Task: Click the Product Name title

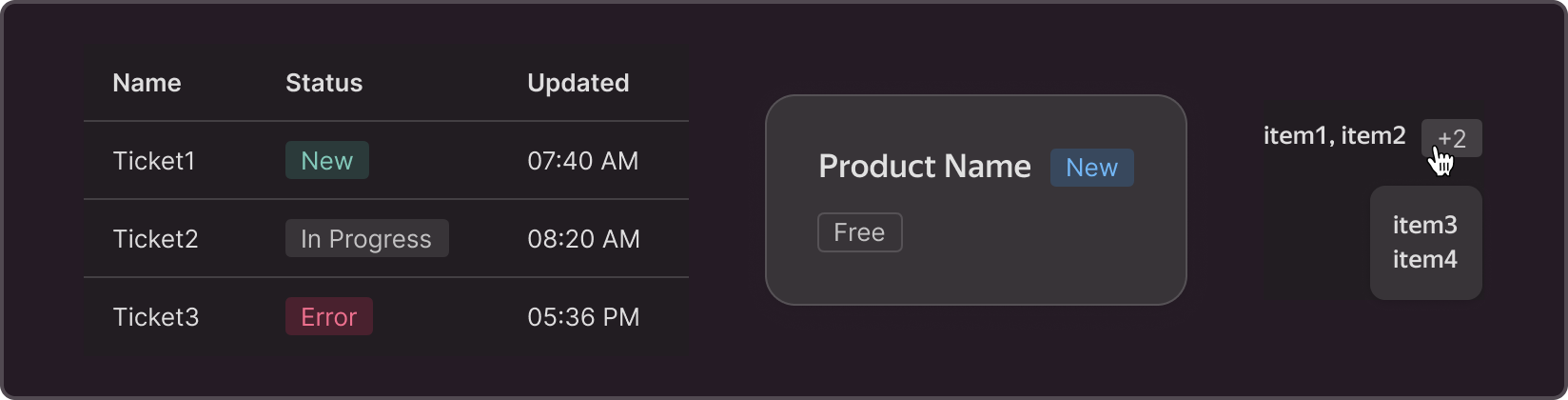Action: (925, 167)
